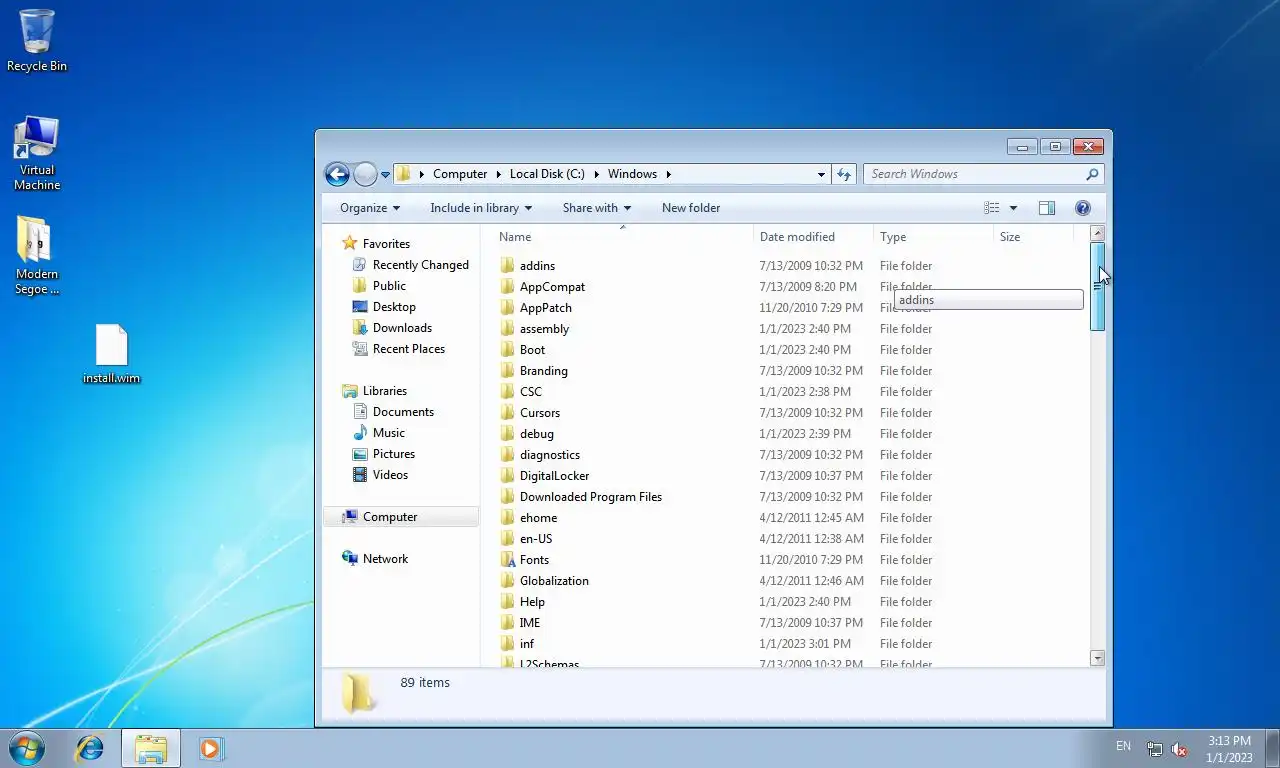Show the preview pane

click(1047, 208)
